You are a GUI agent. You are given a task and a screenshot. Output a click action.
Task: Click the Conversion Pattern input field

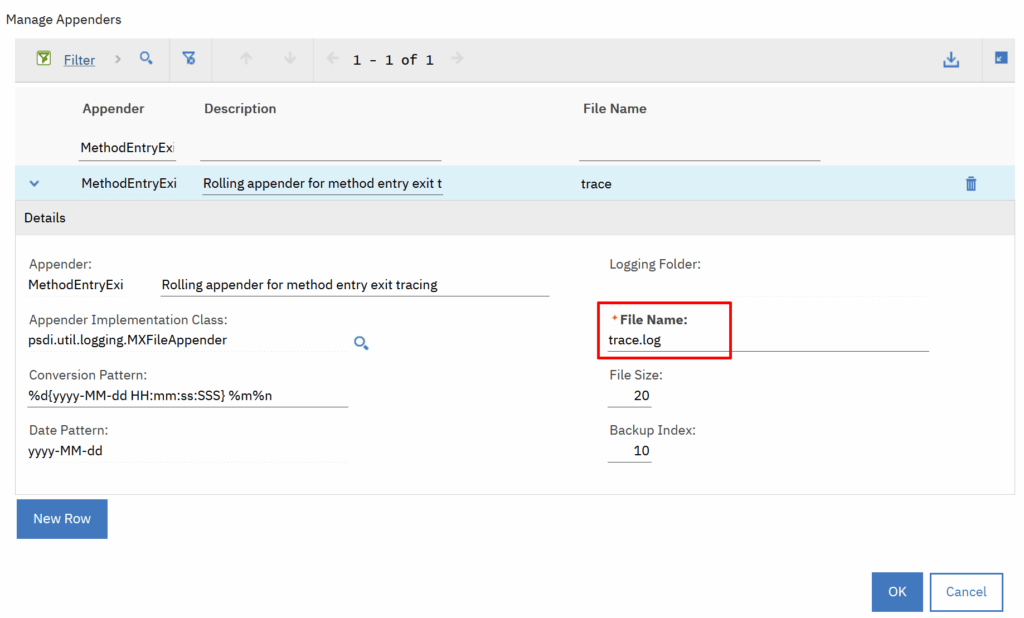coord(188,396)
